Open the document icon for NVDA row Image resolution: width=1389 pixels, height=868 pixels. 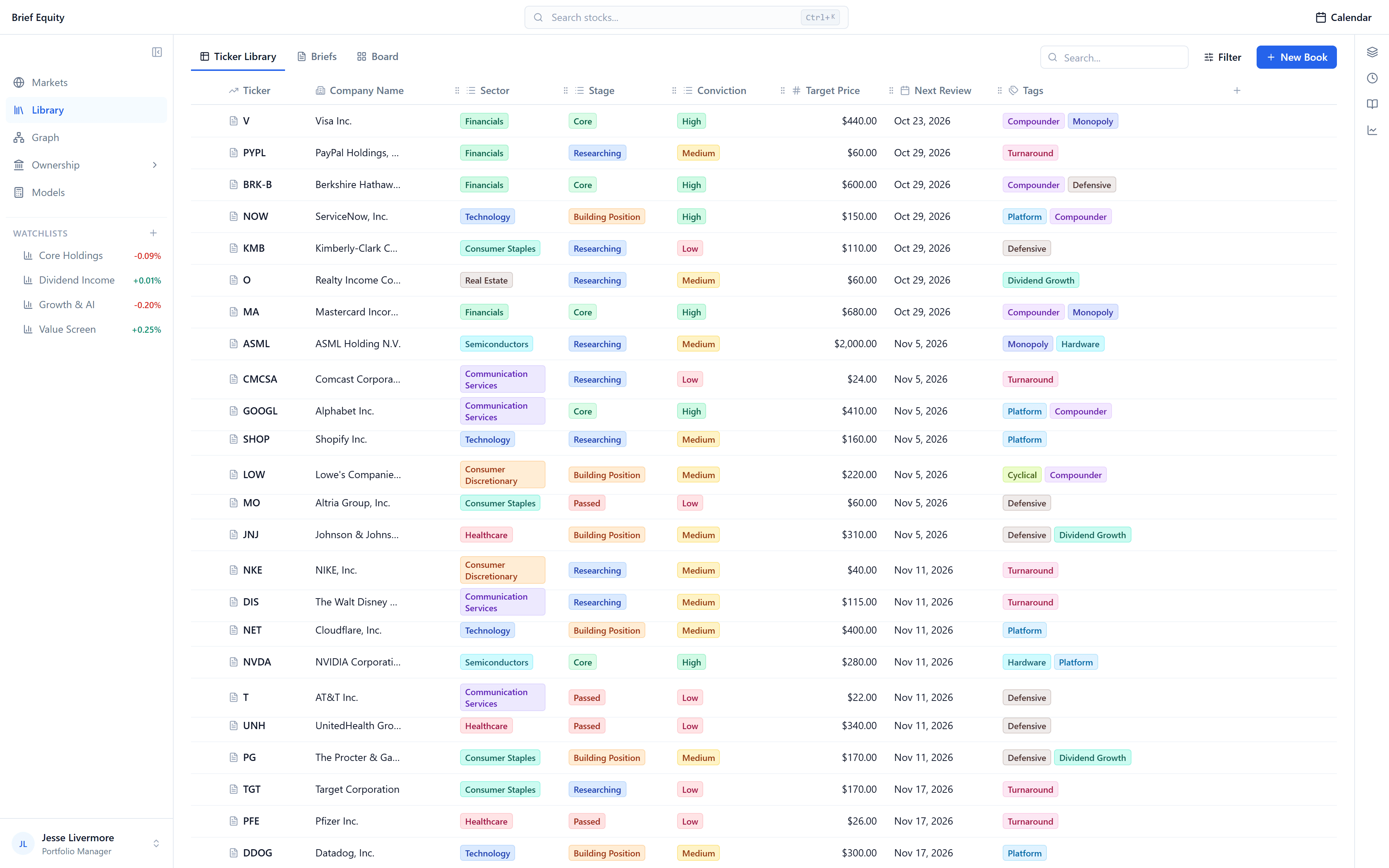click(x=234, y=662)
